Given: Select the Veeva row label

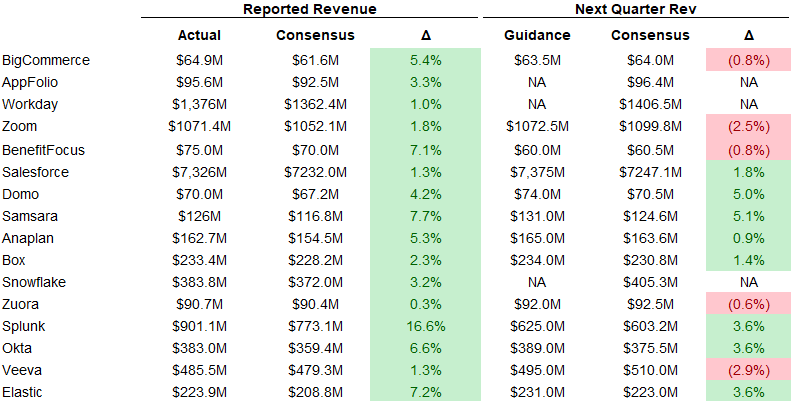Looking at the screenshot, I should point(22,370).
